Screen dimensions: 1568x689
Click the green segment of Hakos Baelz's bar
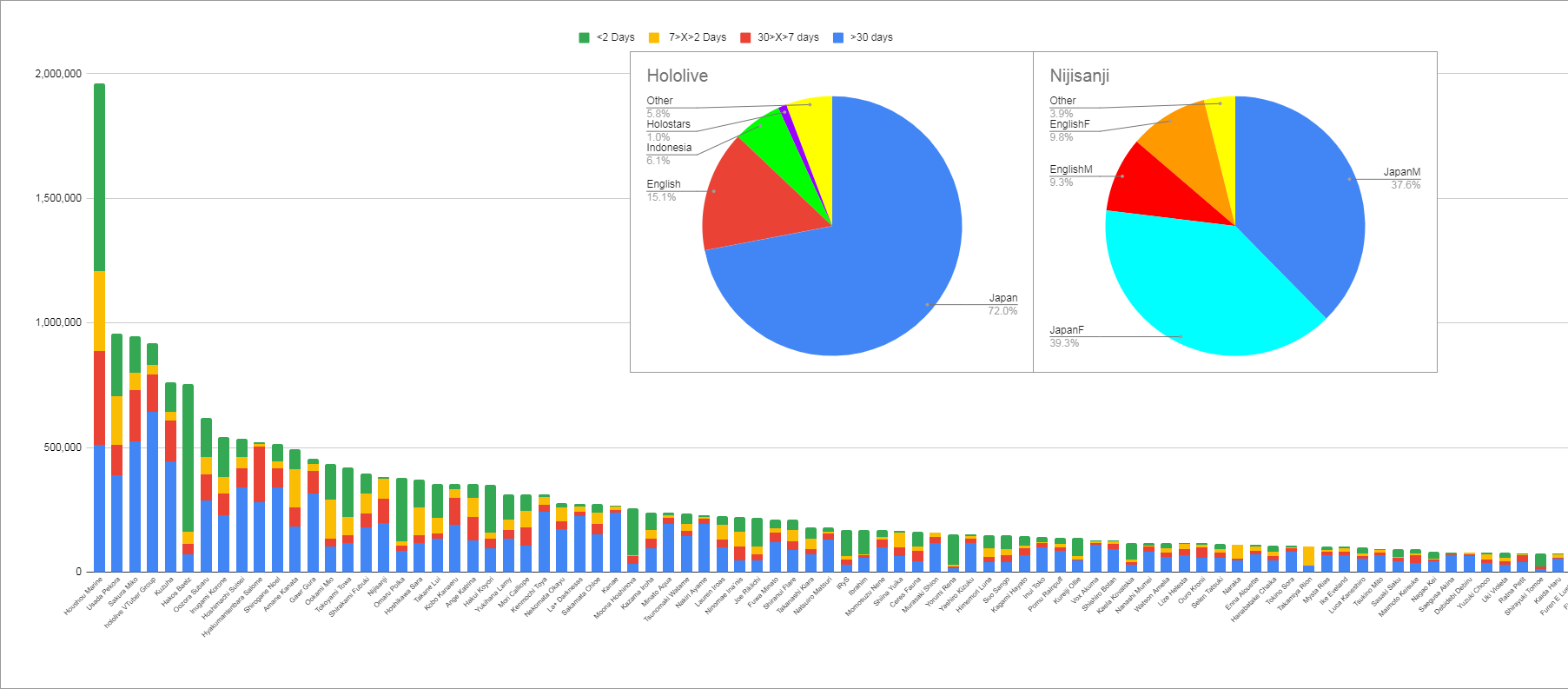pos(189,458)
